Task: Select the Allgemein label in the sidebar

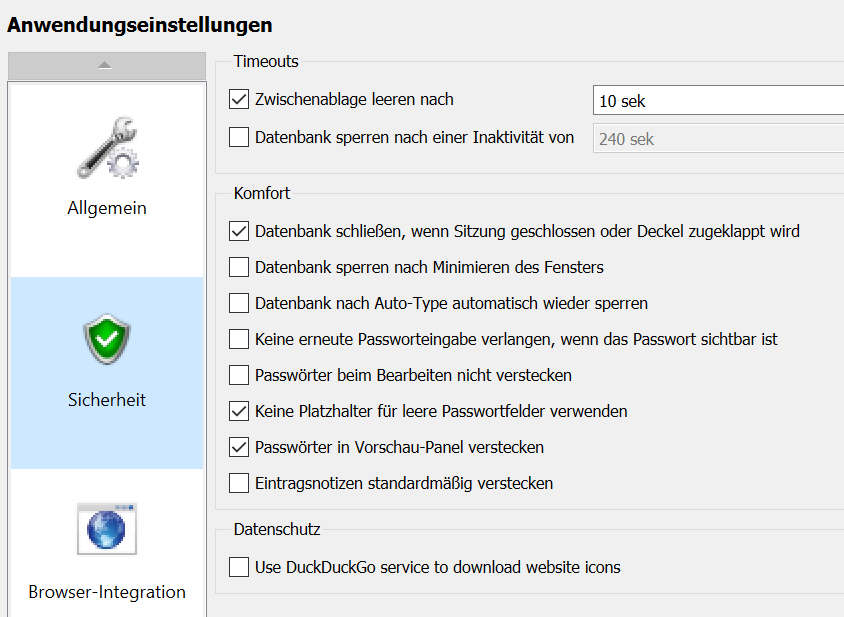Action: 107,209
